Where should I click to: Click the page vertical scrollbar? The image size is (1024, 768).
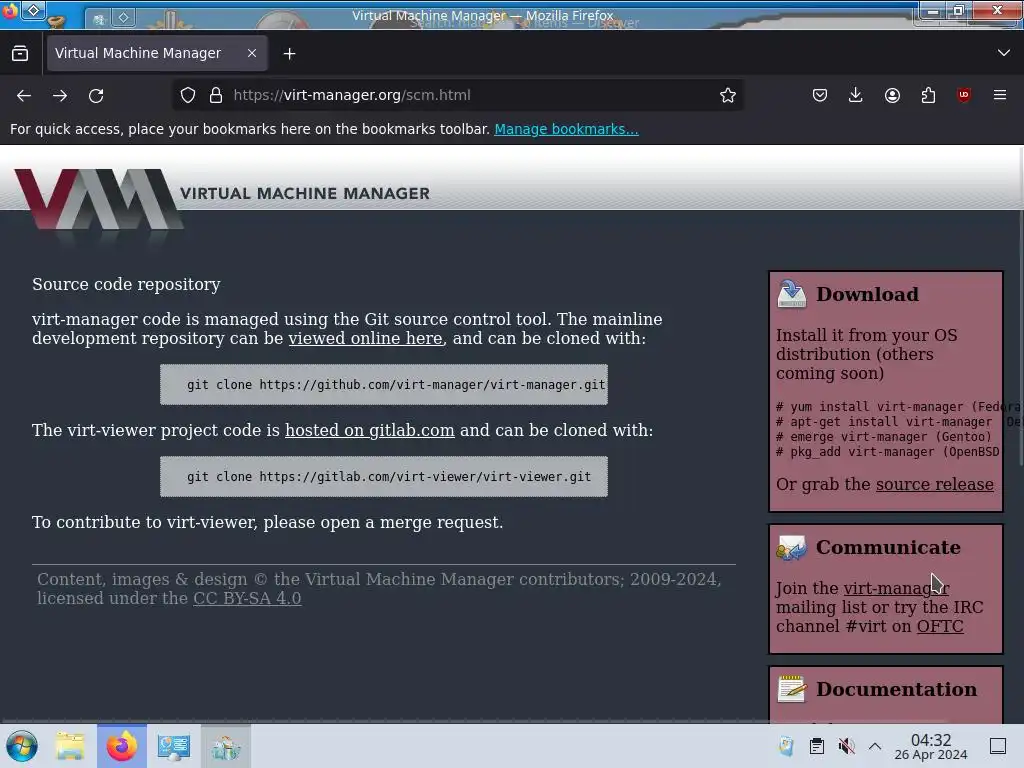click(x=1021, y=307)
